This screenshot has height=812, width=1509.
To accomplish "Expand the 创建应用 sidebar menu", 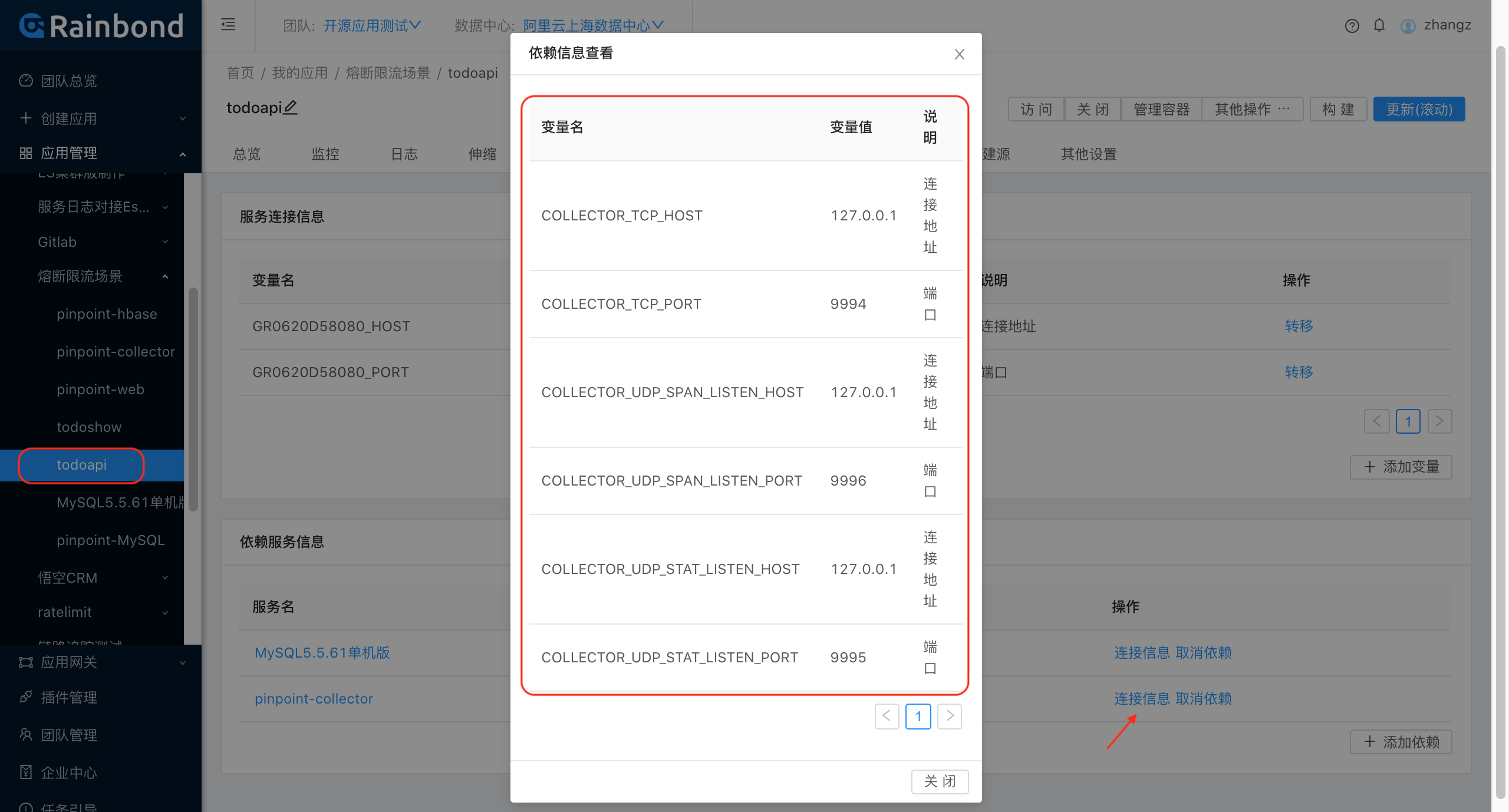I will (x=101, y=118).
